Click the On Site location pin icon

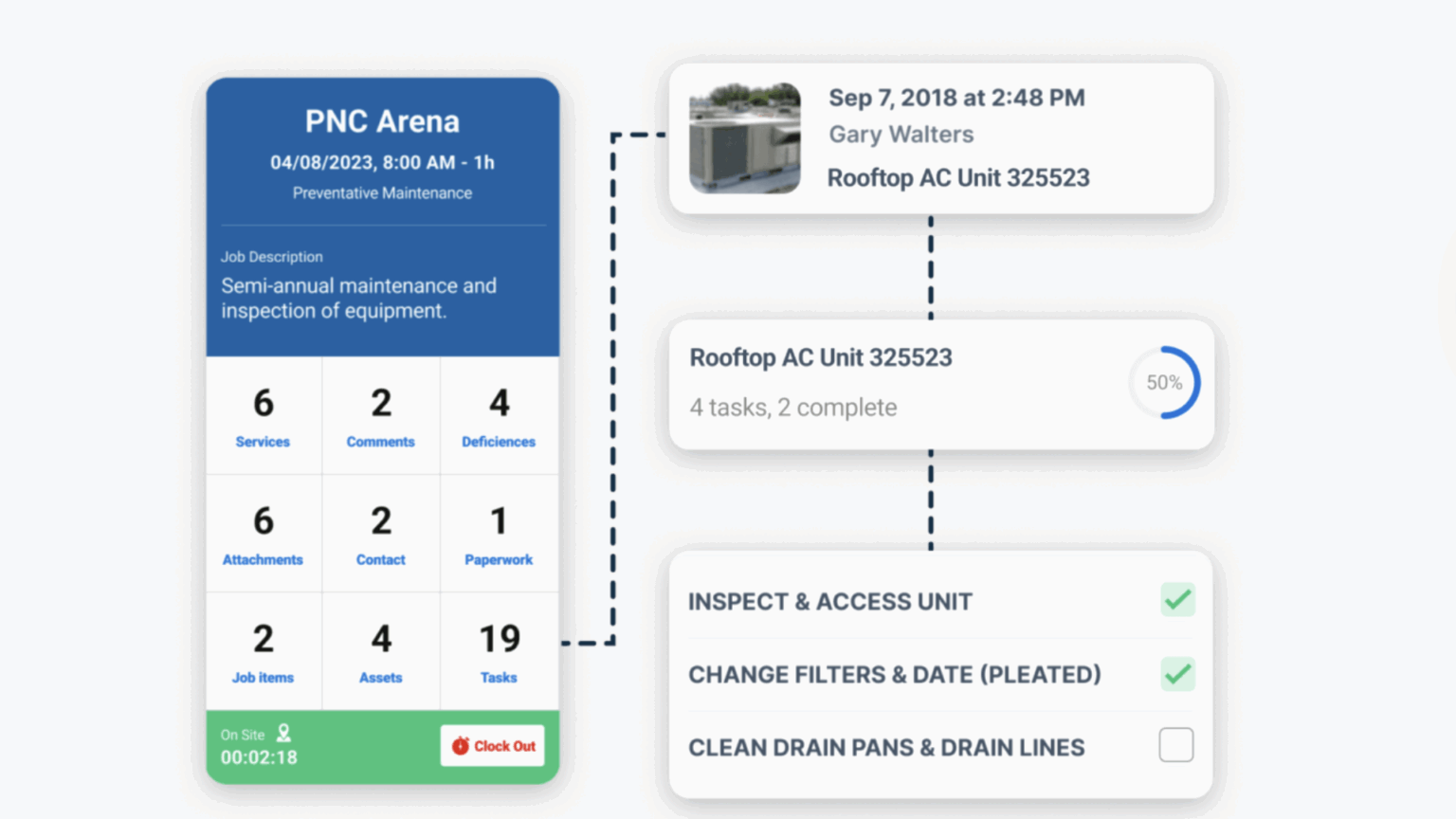click(282, 733)
